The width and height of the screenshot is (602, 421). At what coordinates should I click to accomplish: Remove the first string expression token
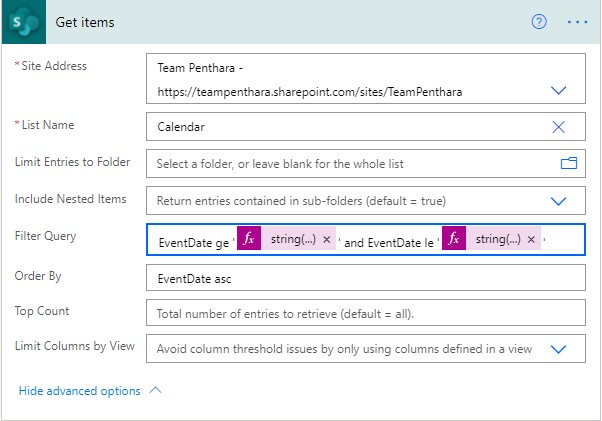pyautogui.click(x=326, y=240)
